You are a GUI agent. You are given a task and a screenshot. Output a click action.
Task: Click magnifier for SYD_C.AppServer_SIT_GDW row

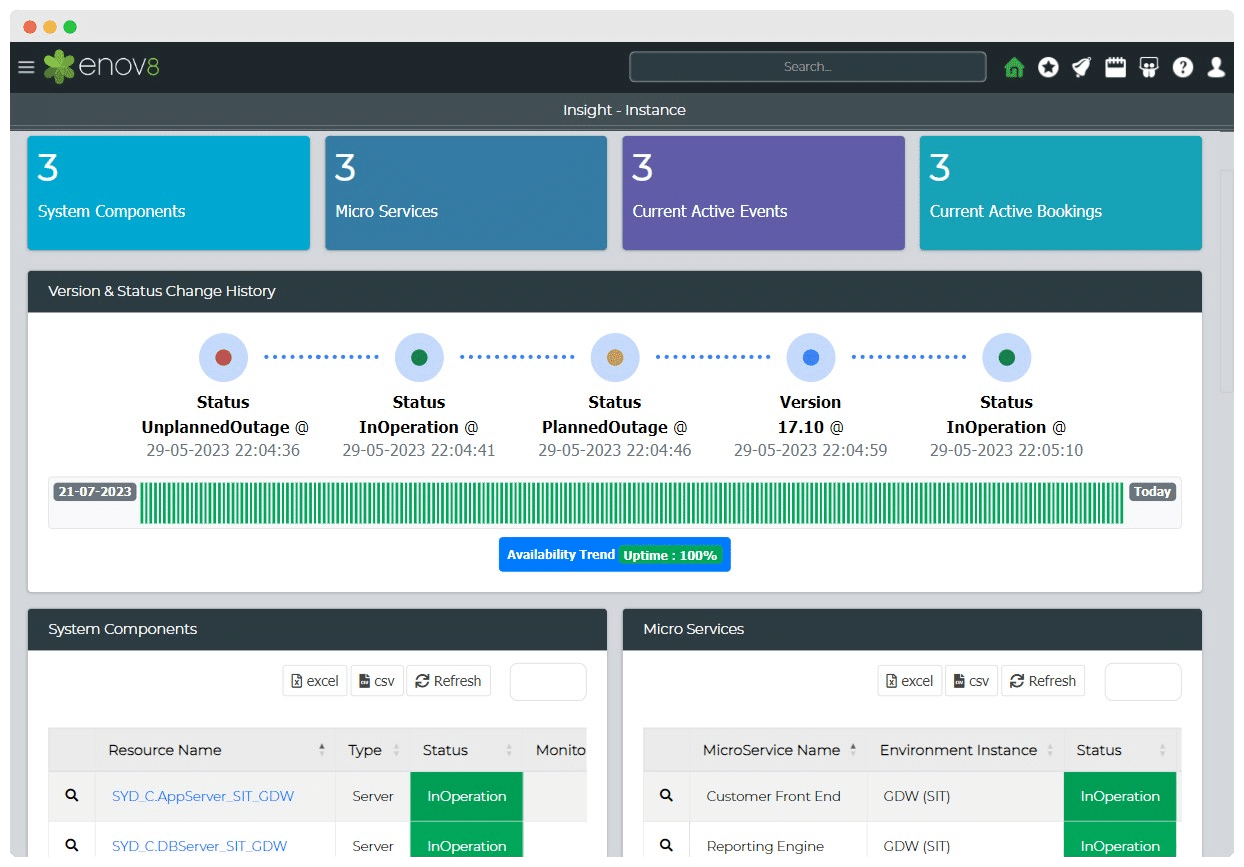point(72,796)
